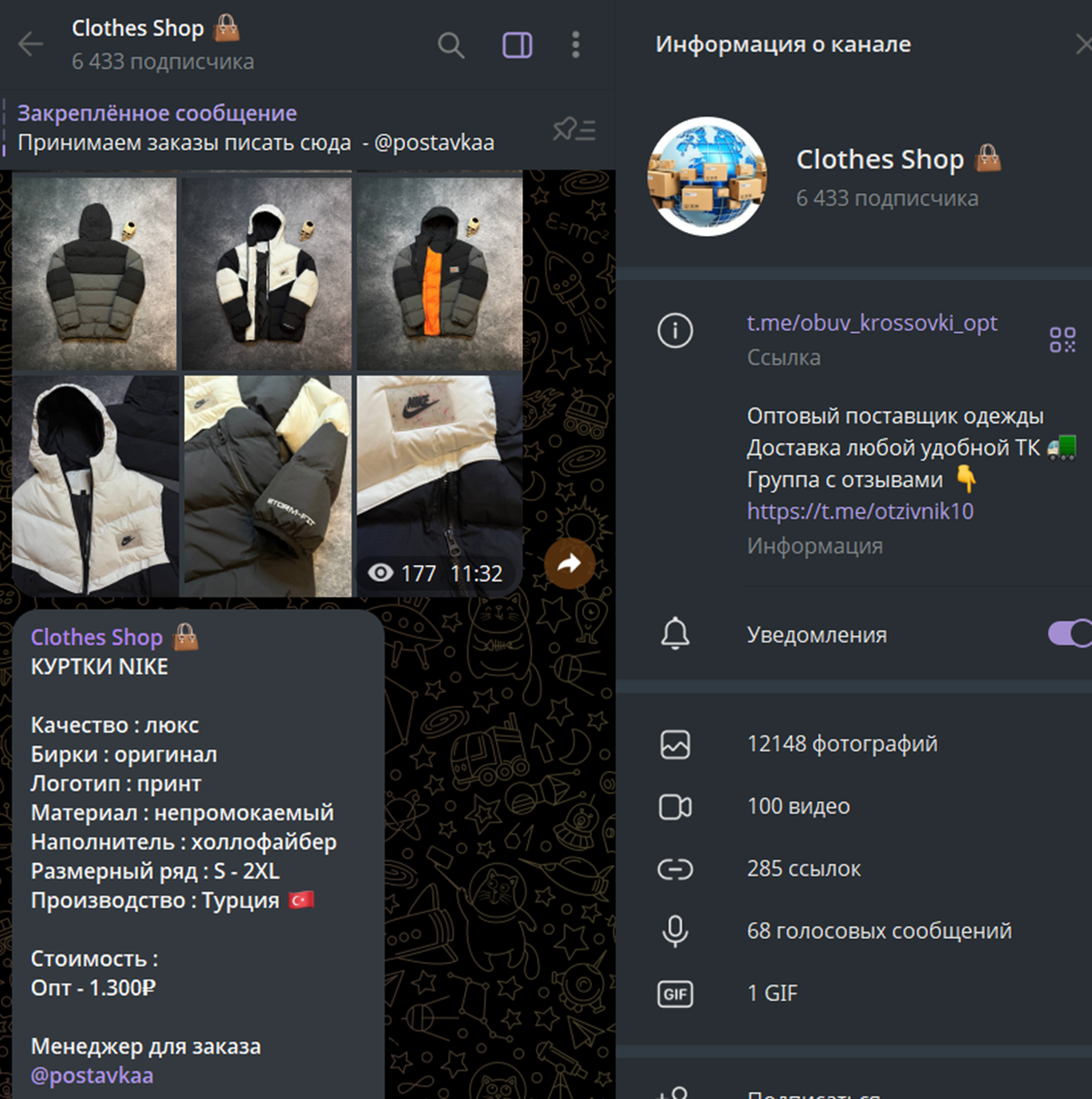Click the info circle icon
Viewport: 1092px width, 1099px height.
[x=675, y=330]
